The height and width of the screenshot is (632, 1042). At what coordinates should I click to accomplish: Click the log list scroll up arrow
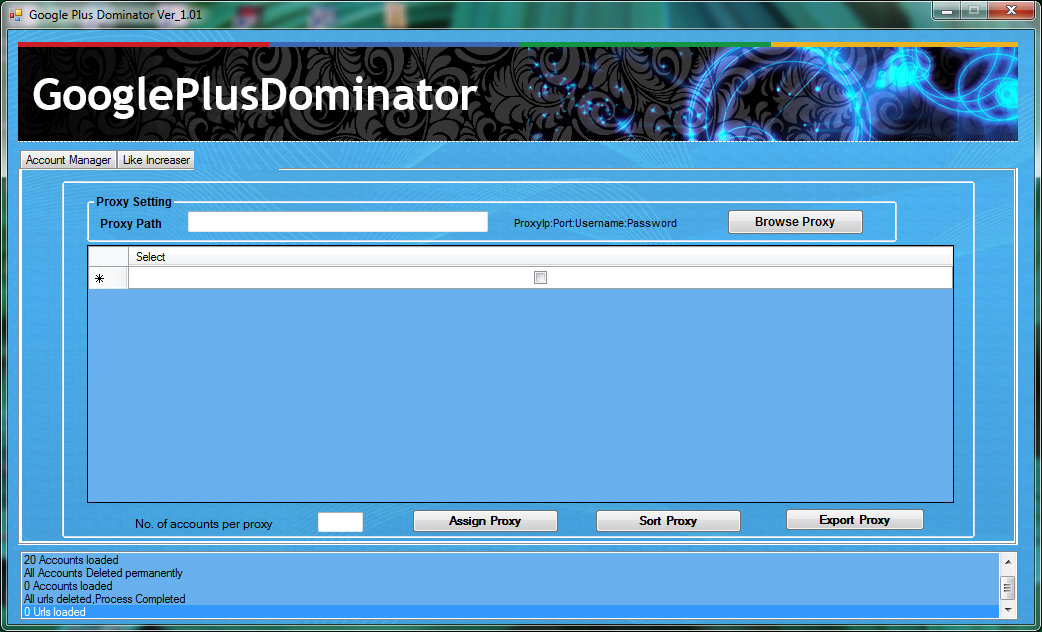[1007, 562]
